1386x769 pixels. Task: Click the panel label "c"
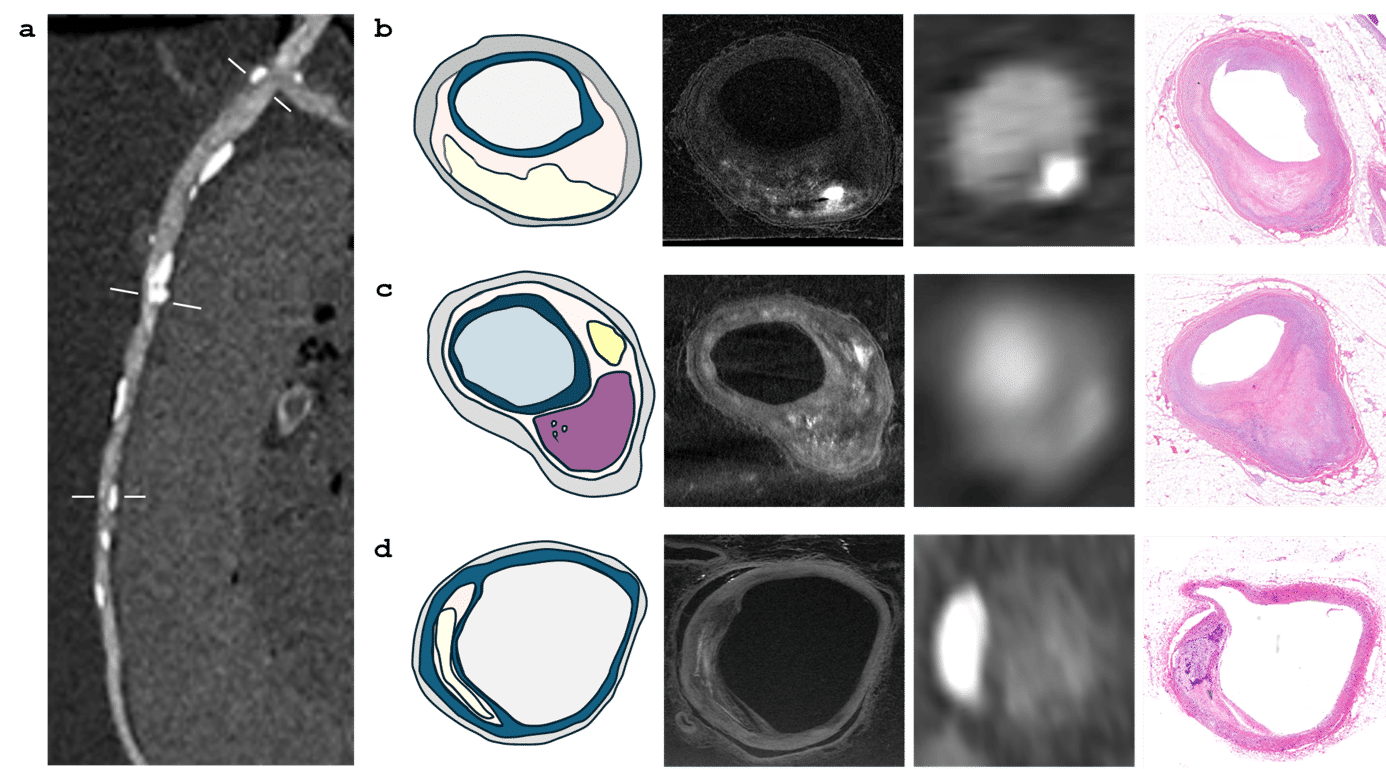click(x=383, y=292)
